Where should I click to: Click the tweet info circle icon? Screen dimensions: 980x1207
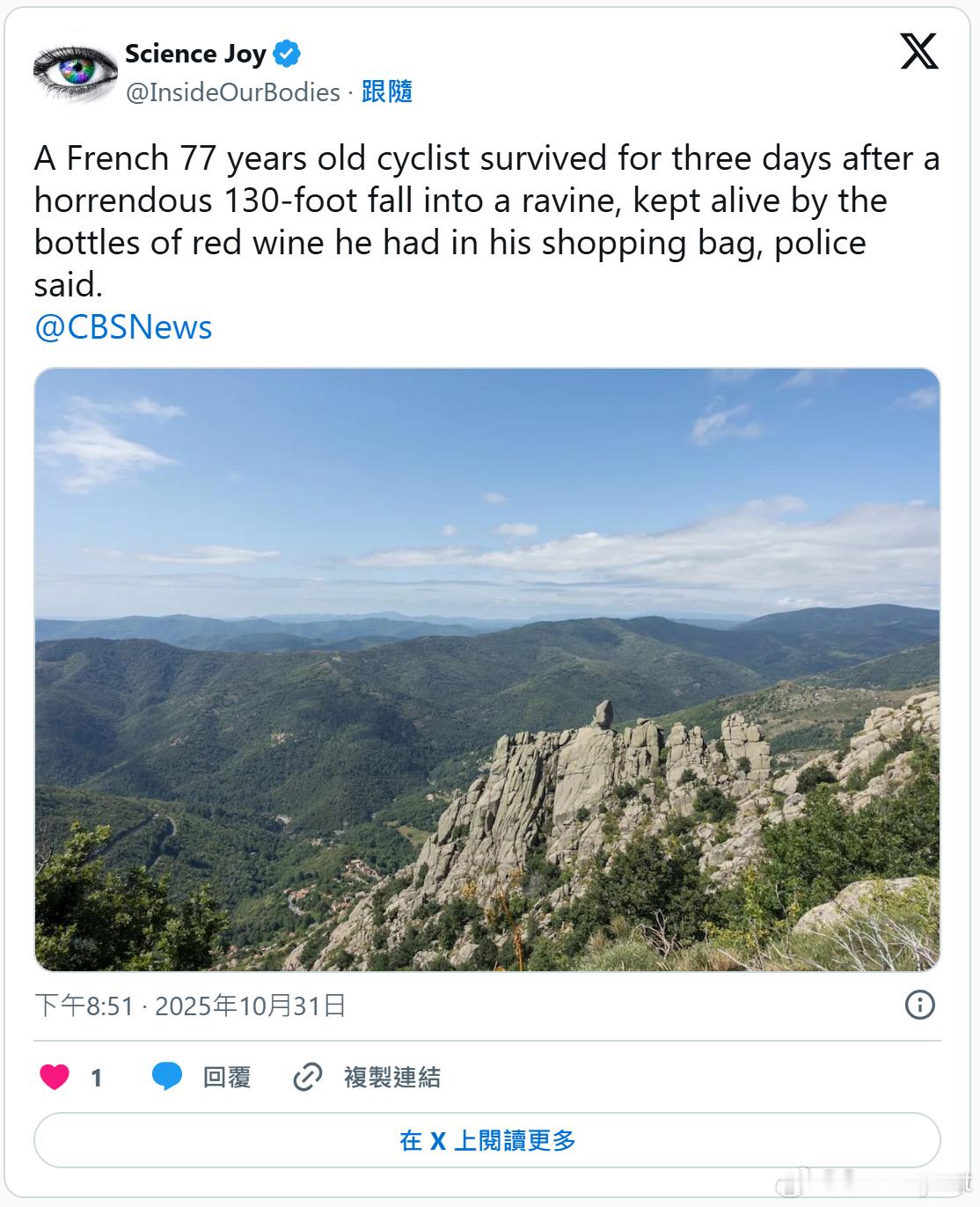coord(919,1005)
